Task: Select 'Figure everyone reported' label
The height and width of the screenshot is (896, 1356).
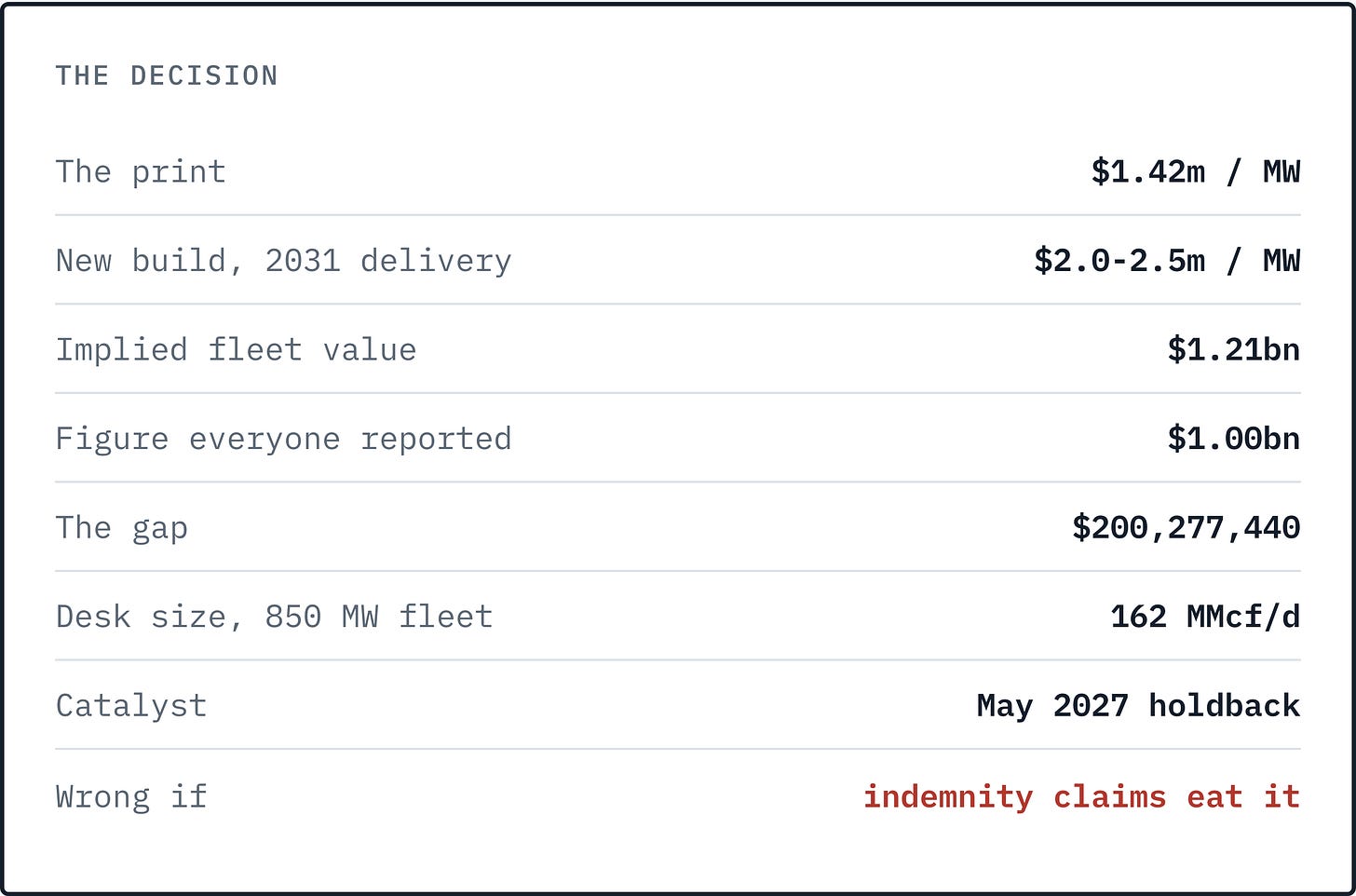Action: tap(284, 439)
